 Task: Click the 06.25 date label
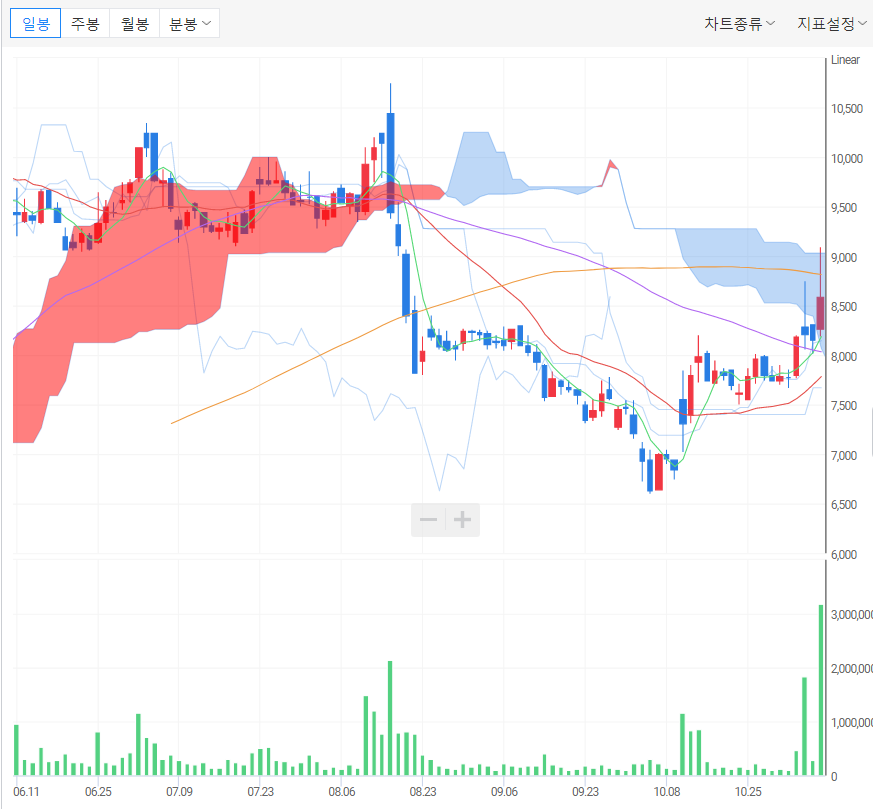[x=98, y=791]
